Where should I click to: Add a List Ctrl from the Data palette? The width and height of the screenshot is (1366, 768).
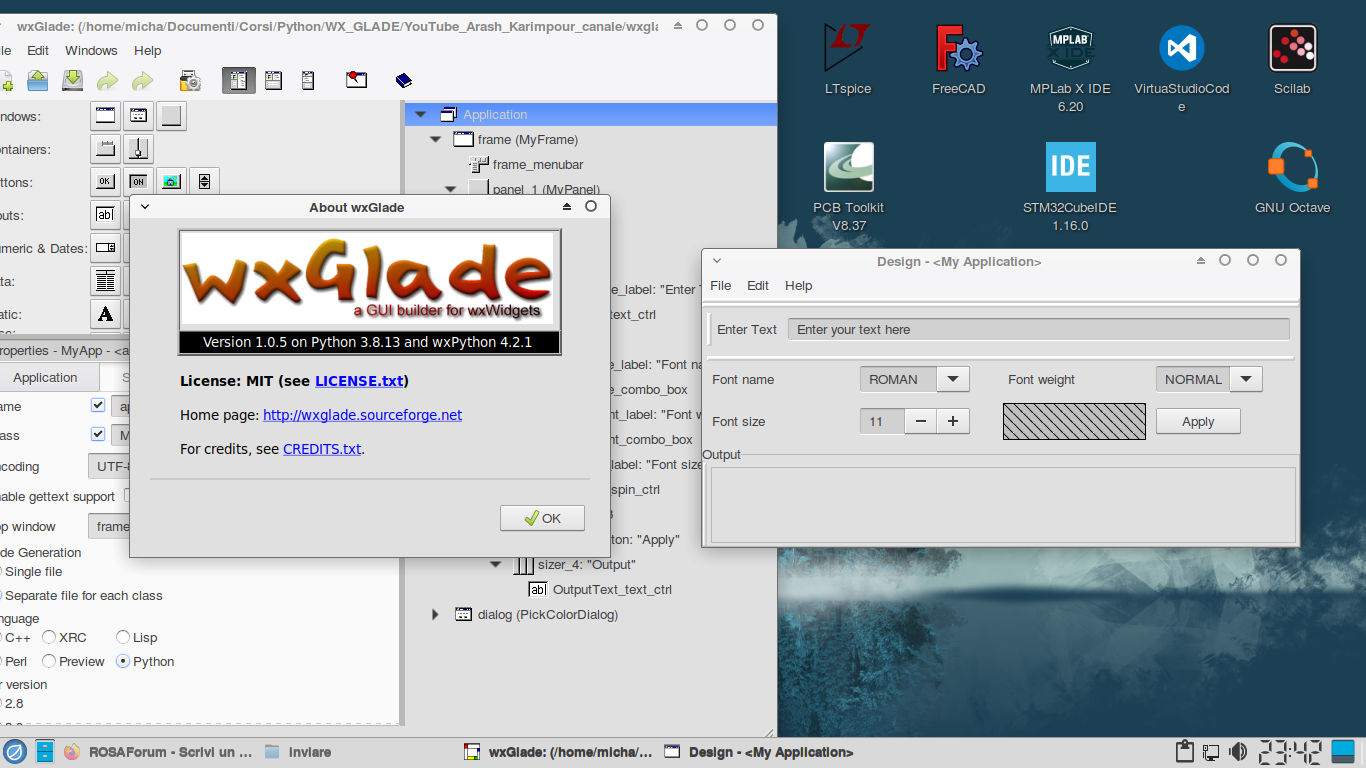click(x=105, y=281)
